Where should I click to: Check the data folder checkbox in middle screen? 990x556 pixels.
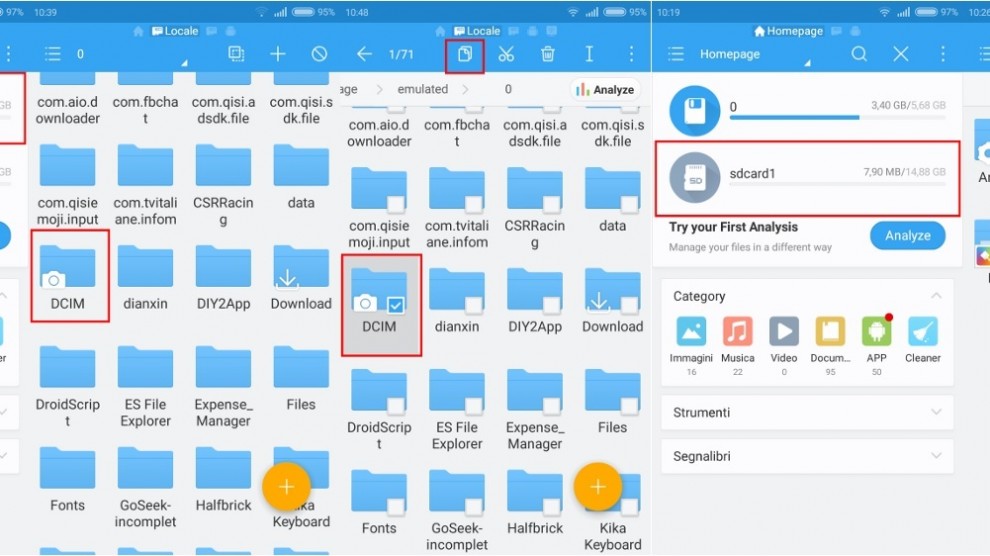click(x=629, y=204)
